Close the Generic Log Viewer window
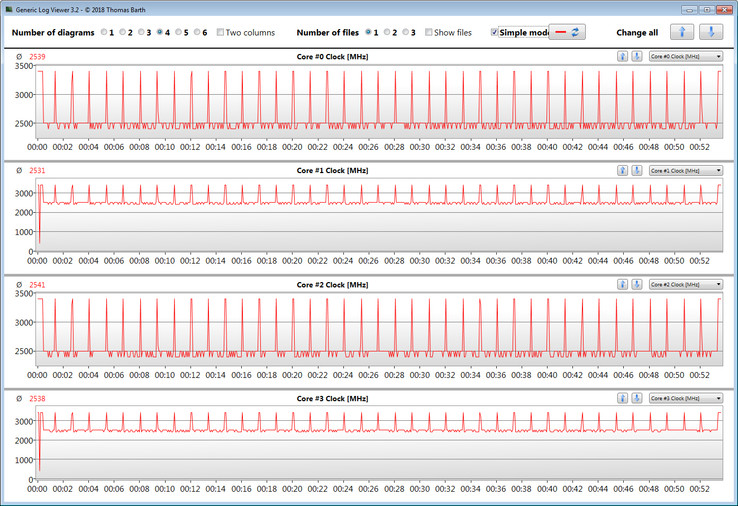Screen dimensions: 738x506 [724, 9]
